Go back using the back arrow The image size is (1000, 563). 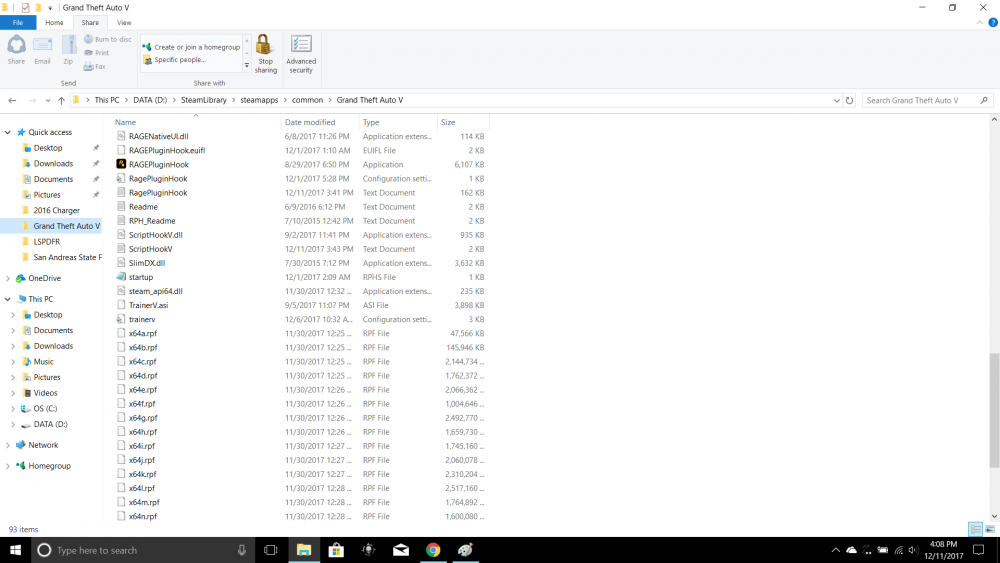click(12, 100)
